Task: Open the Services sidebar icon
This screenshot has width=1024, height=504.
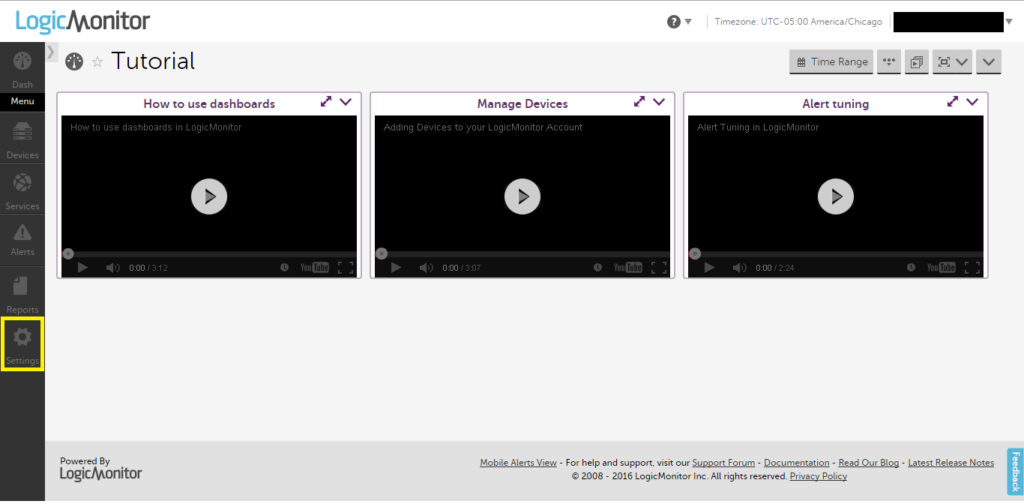Action: 22,189
